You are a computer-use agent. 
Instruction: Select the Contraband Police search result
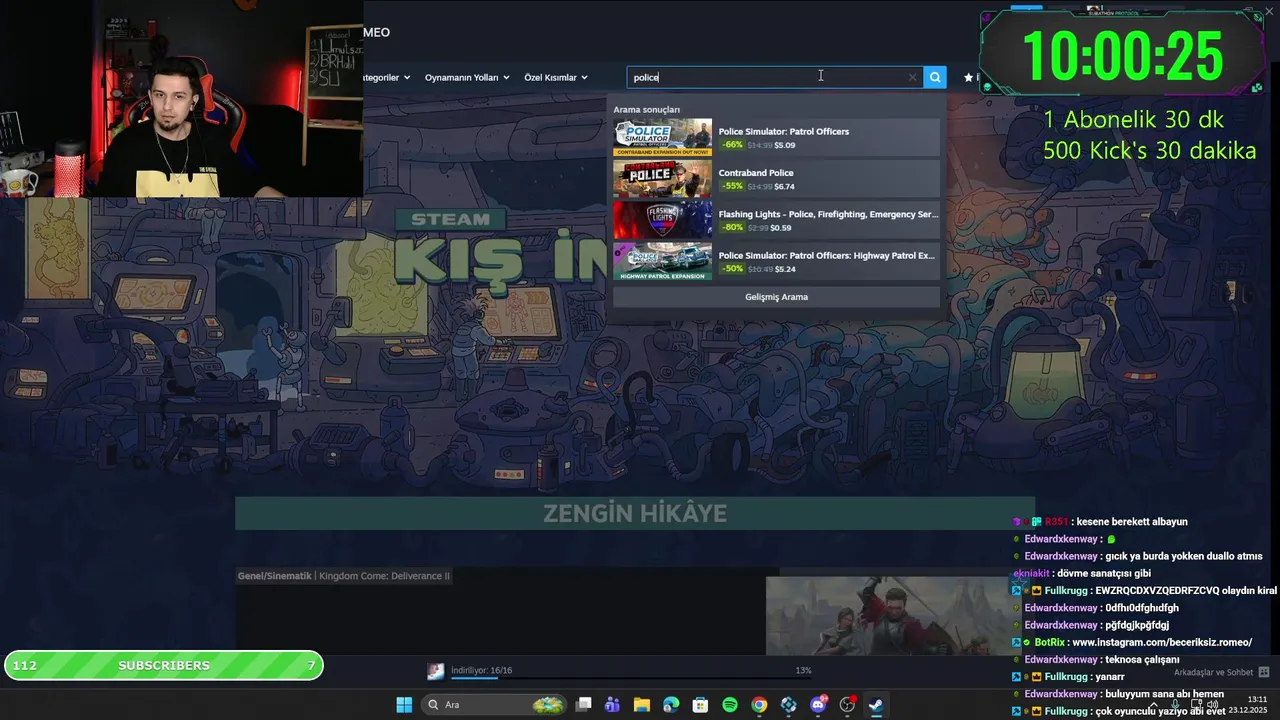point(776,179)
